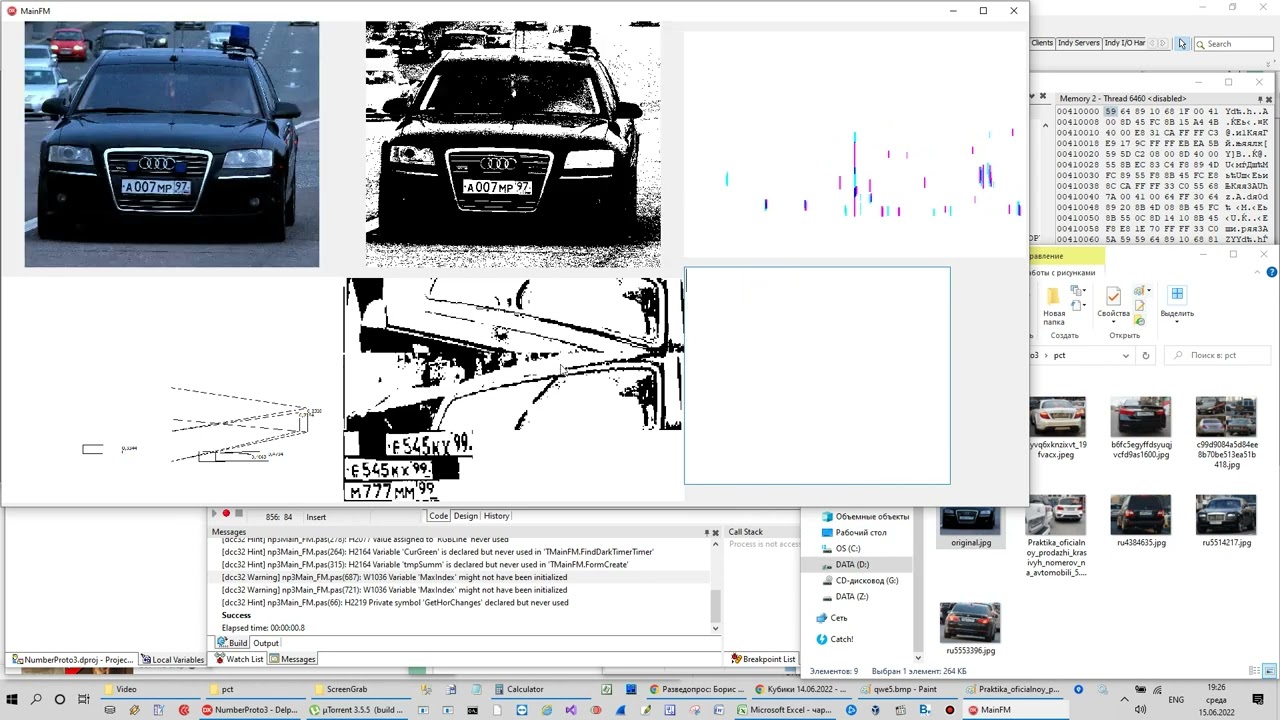Click the taskbar clock showing 19:26

pos(1216,699)
